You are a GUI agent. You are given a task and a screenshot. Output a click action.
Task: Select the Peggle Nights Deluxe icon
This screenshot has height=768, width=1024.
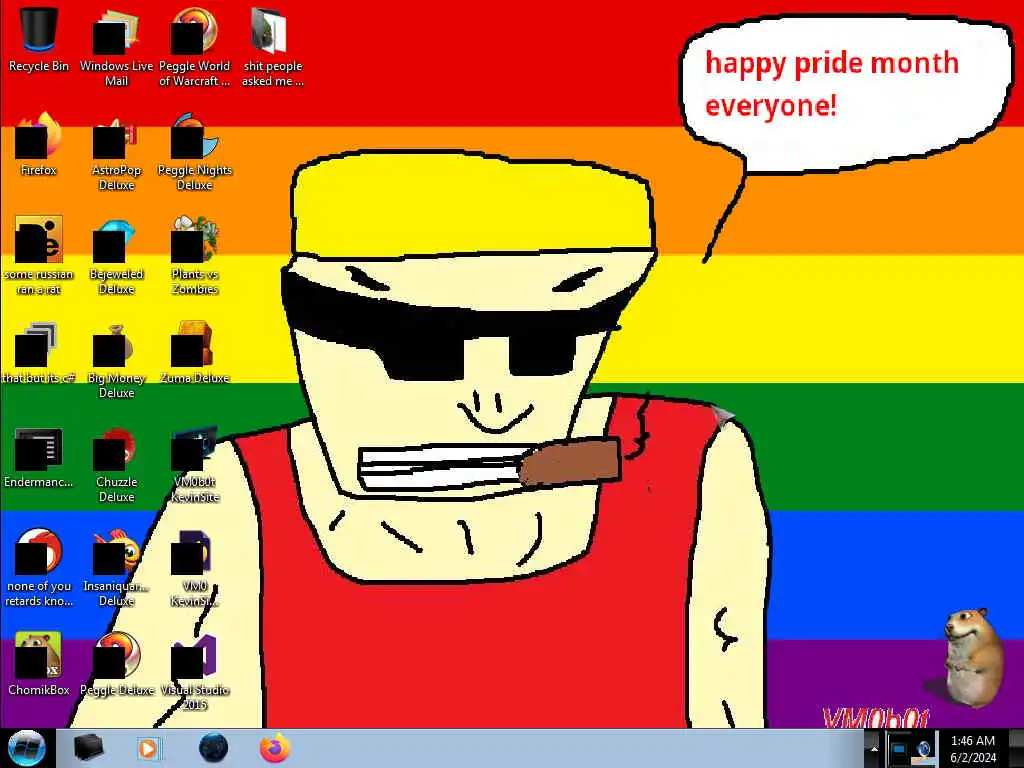(195, 151)
